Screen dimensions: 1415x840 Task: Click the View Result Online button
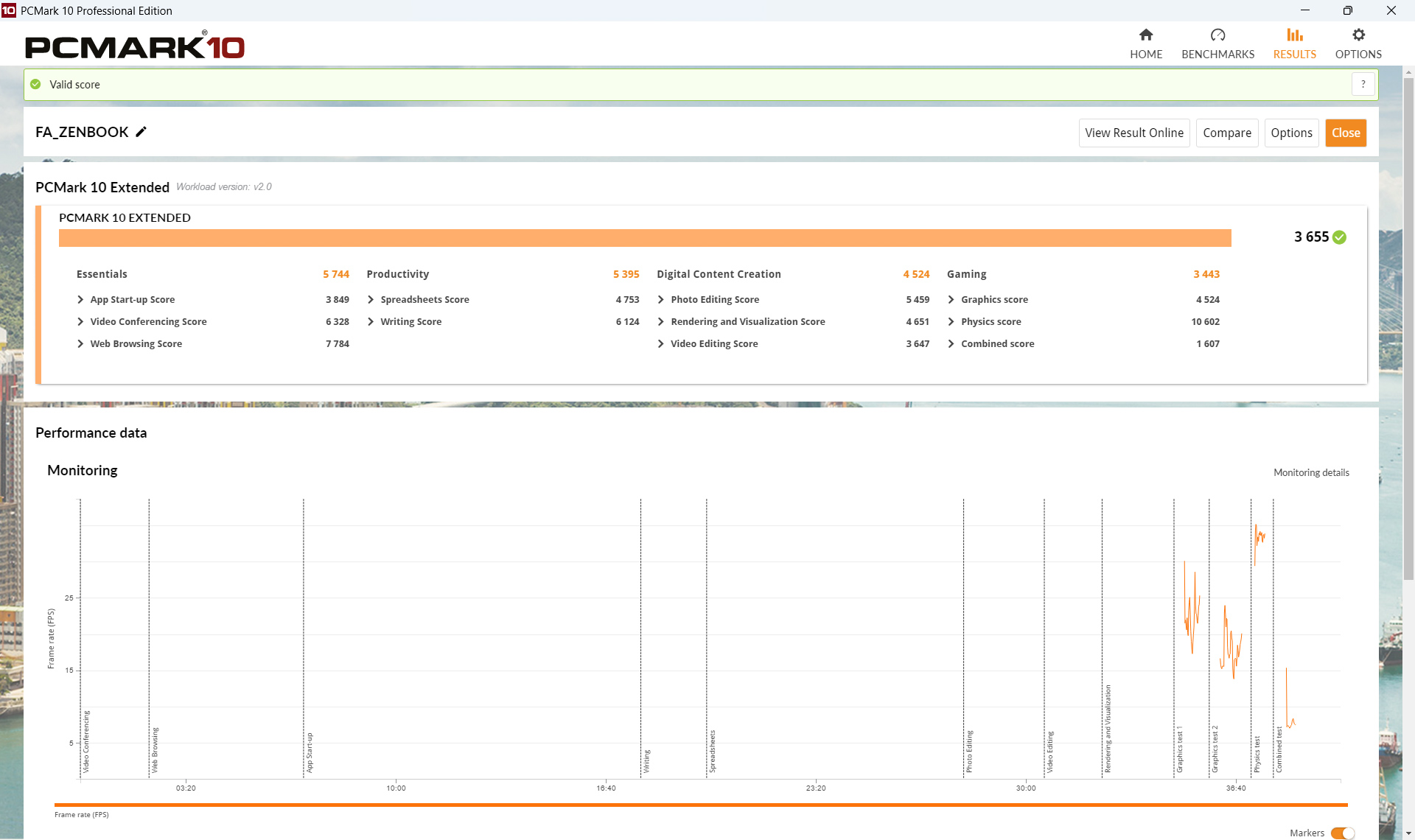pyautogui.click(x=1133, y=133)
